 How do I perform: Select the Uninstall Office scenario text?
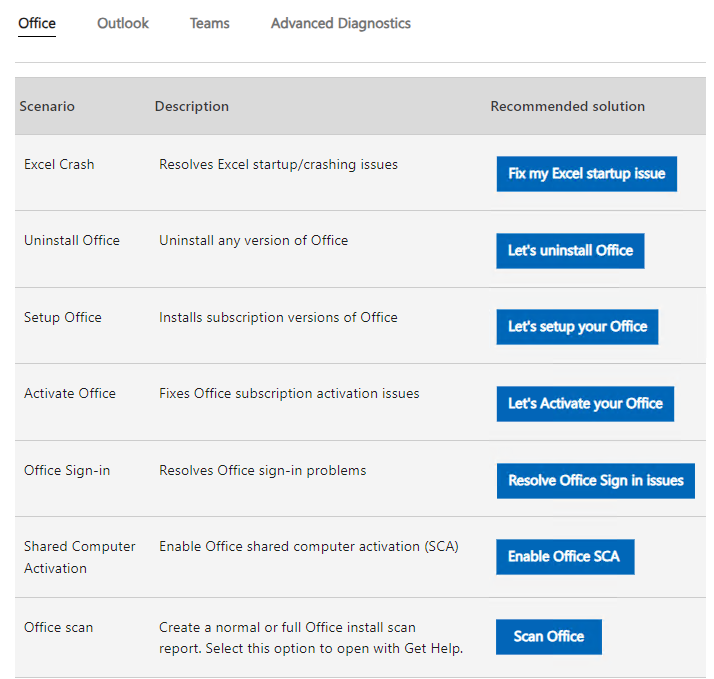pyautogui.click(x=72, y=240)
